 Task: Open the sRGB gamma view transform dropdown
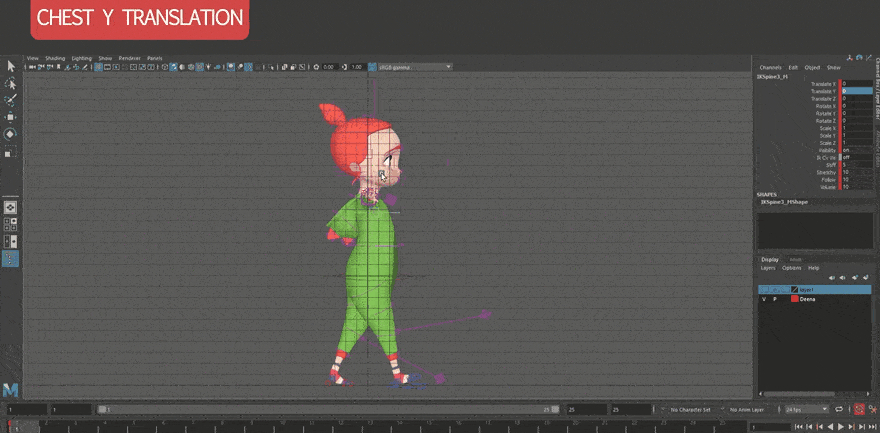click(x=414, y=67)
